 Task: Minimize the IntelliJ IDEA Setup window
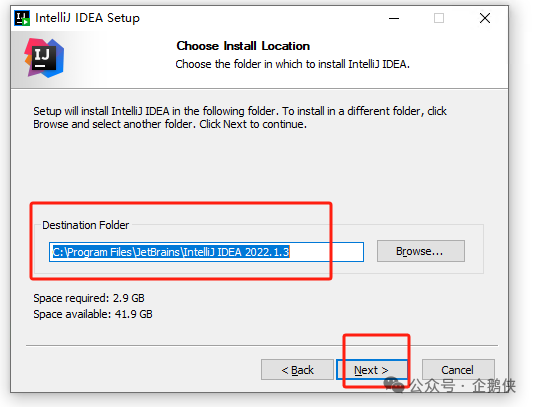(394, 18)
